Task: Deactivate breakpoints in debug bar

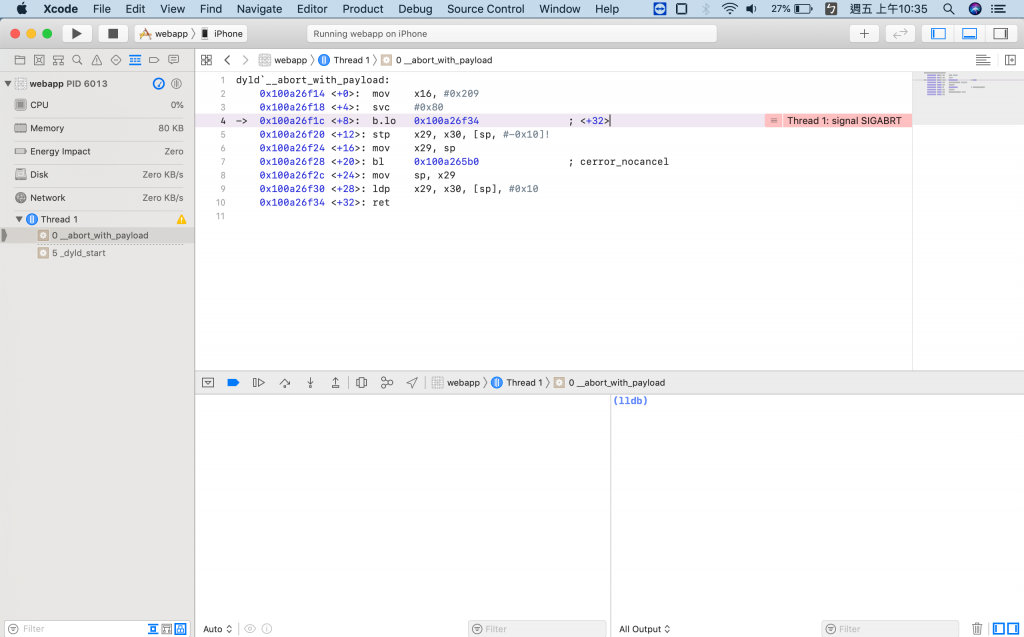Action: click(233, 383)
